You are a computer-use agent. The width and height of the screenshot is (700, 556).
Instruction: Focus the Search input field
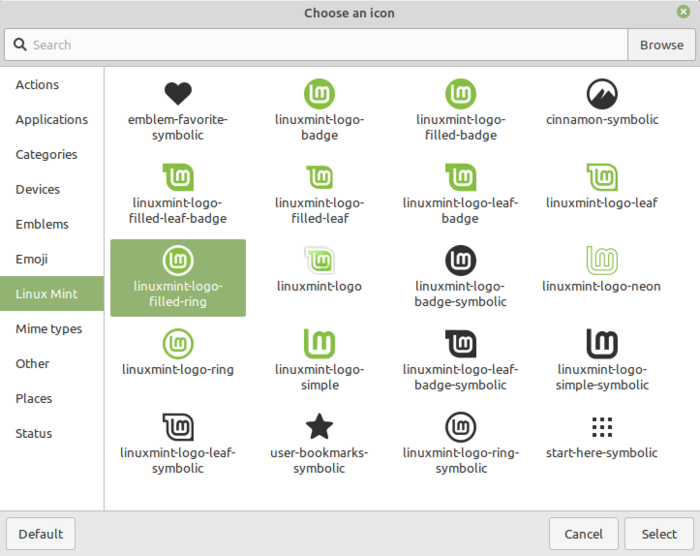point(320,45)
